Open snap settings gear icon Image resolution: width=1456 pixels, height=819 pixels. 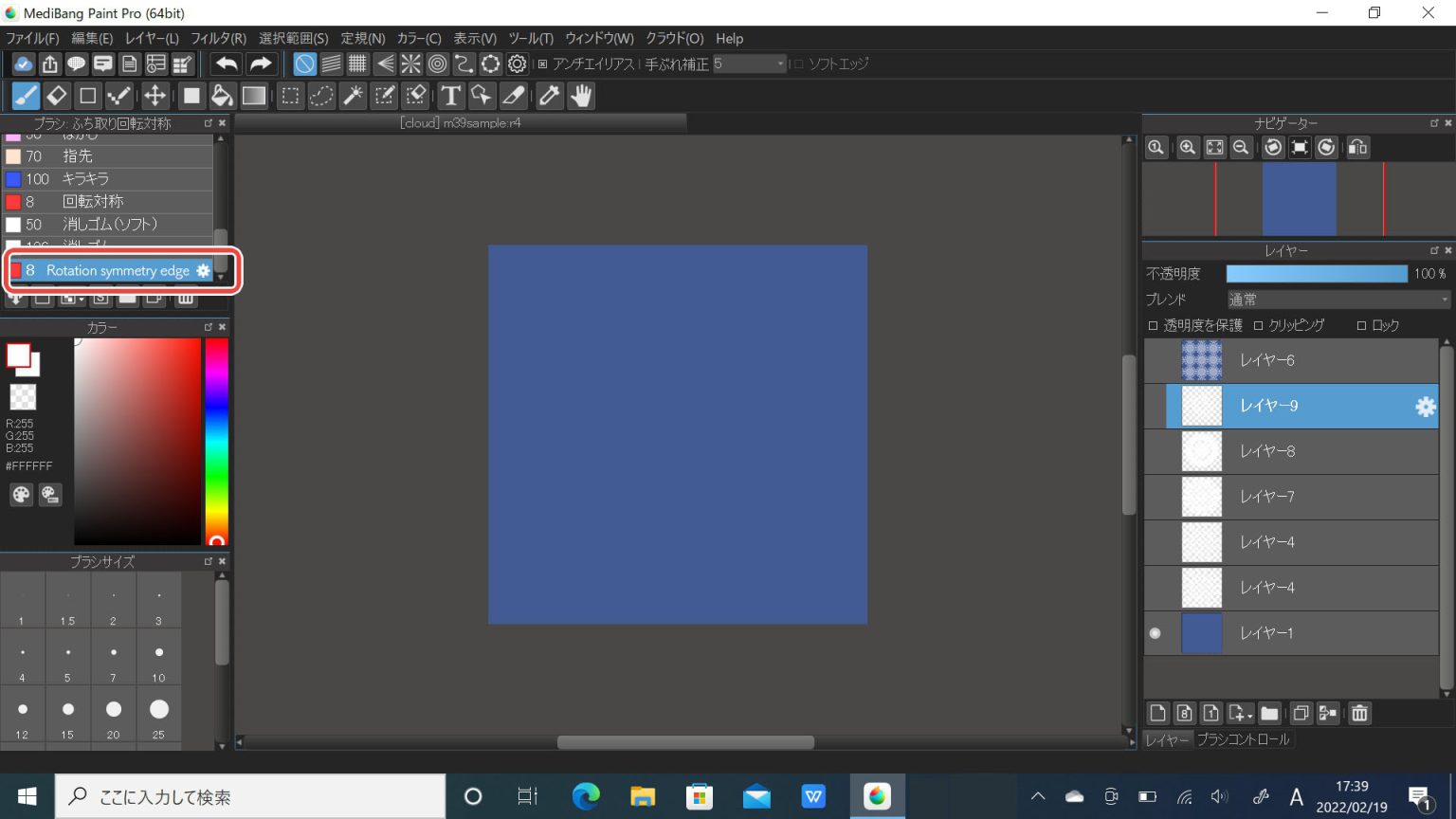[x=517, y=64]
